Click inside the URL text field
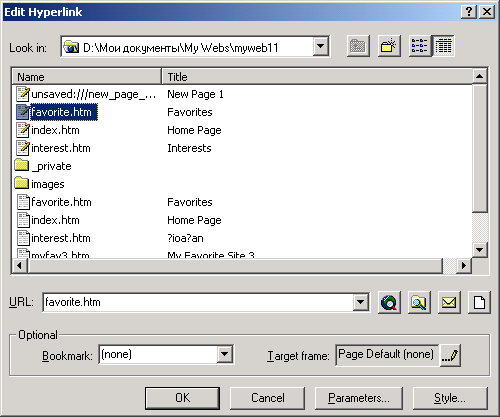This screenshot has height=417, width=500. tap(198, 303)
